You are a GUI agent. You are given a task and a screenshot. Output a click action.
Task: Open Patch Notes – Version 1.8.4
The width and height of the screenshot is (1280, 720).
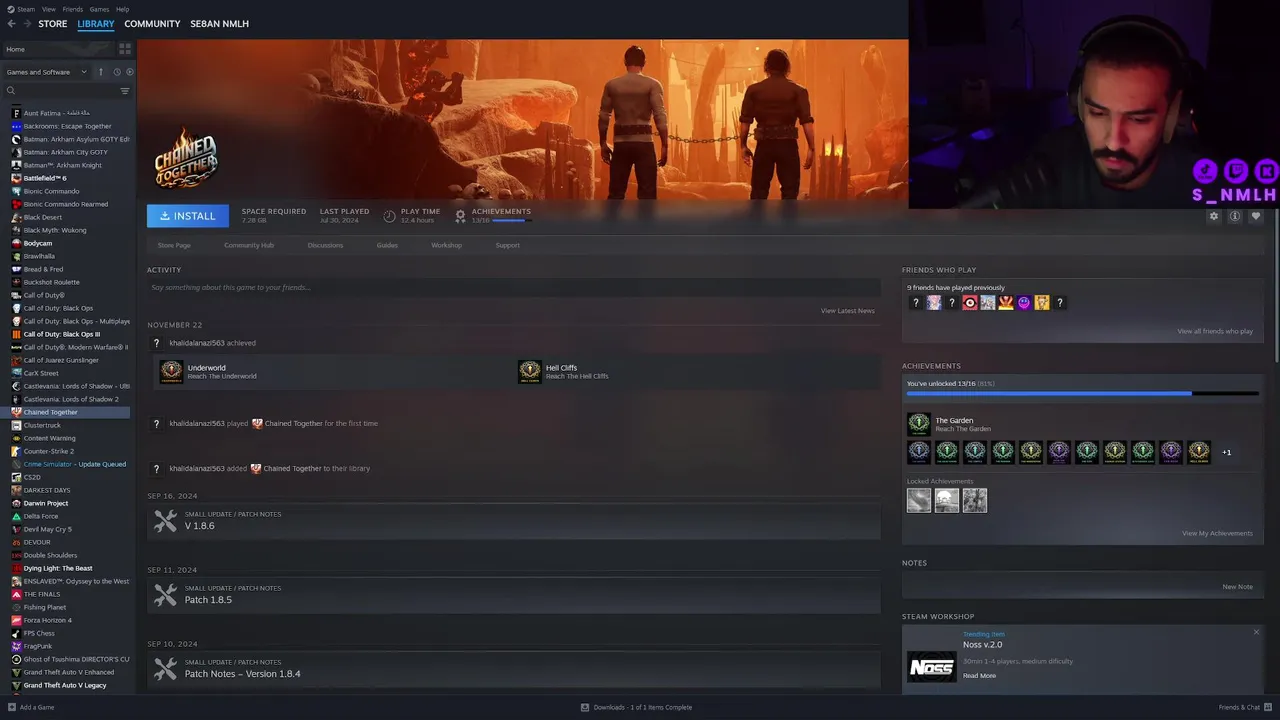514,669
